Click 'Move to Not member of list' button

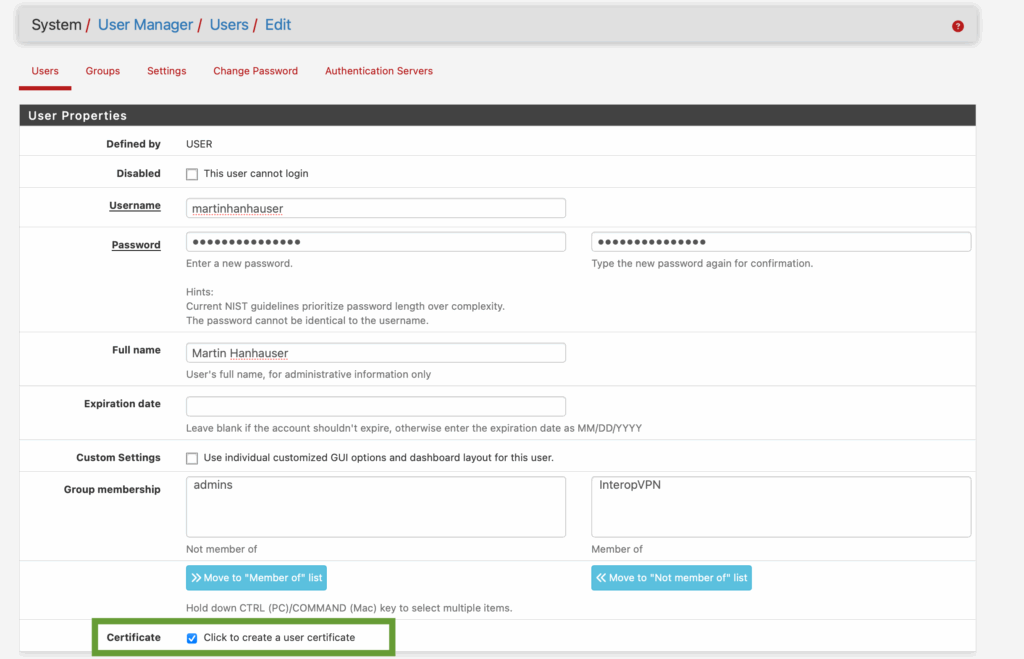(671, 578)
